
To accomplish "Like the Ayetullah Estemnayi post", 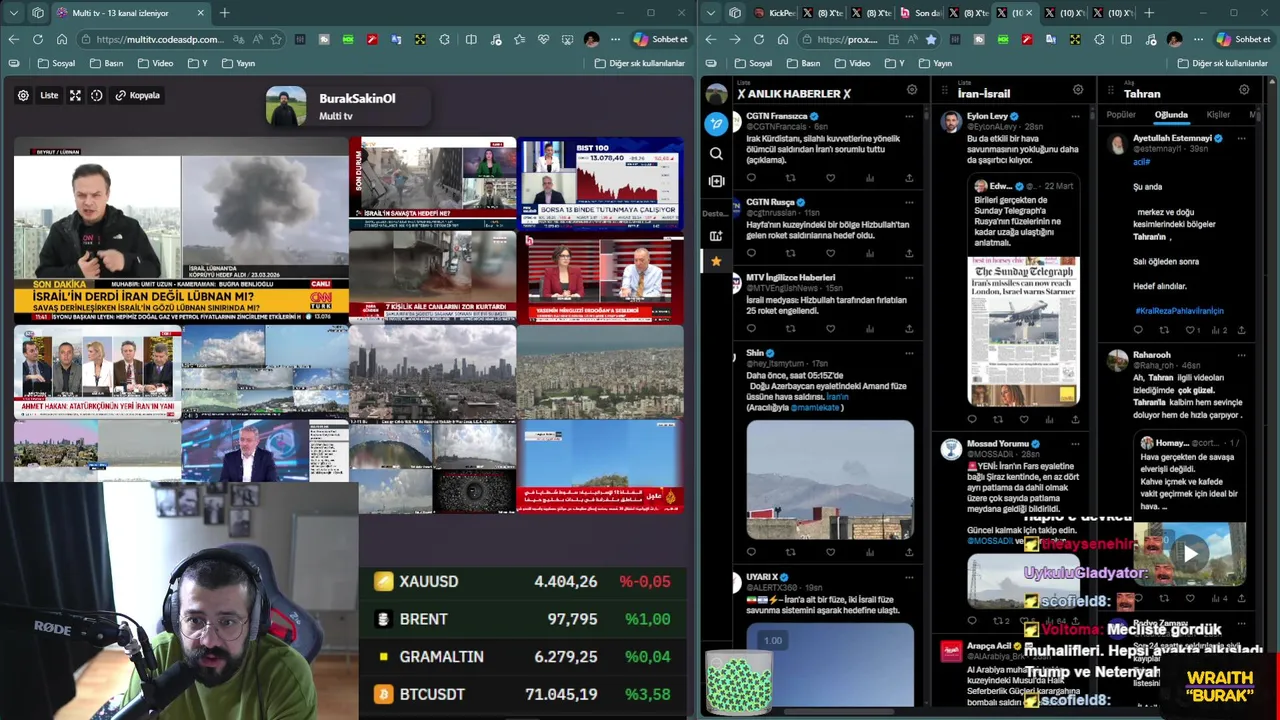I will click(1189, 330).
